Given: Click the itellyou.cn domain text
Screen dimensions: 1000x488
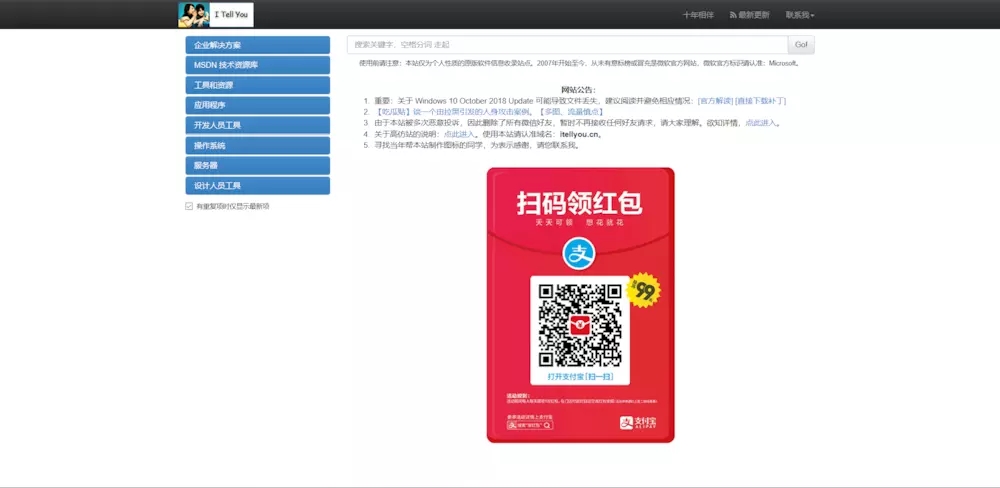Looking at the screenshot, I should (x=579, y=134).
